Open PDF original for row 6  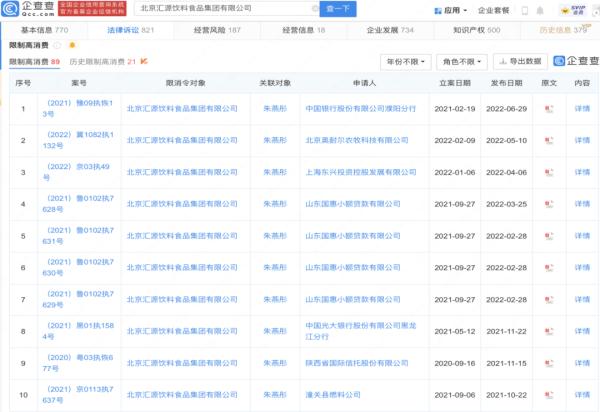549,268
